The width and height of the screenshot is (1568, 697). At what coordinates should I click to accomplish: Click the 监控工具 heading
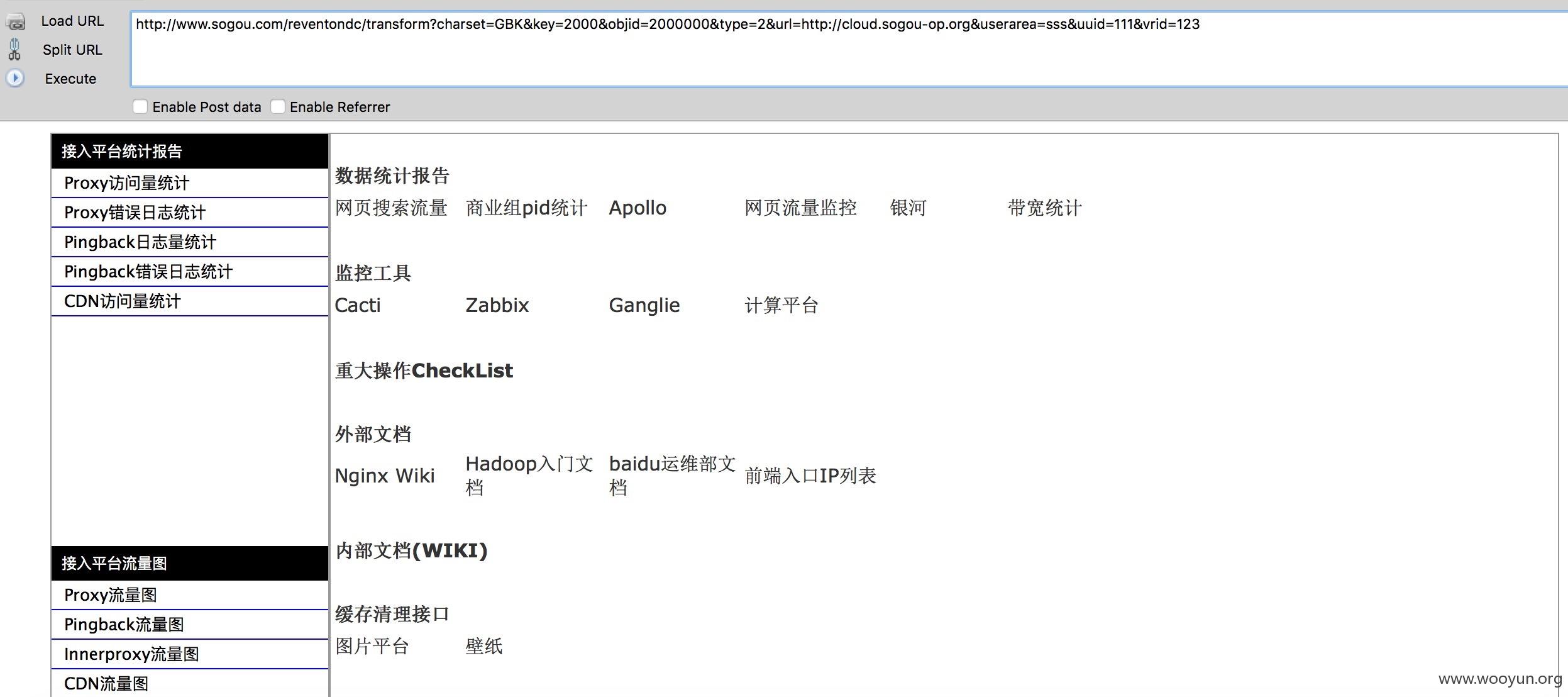tap(373, 273)
